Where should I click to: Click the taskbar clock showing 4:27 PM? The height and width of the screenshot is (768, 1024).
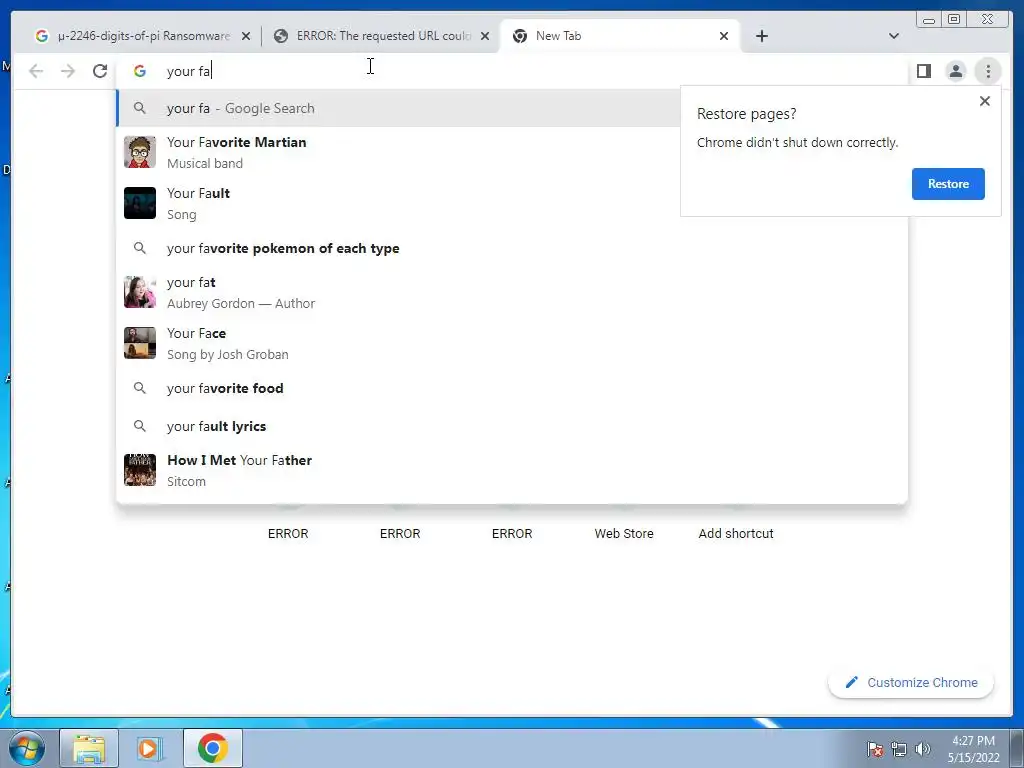(x=974, y=749)
